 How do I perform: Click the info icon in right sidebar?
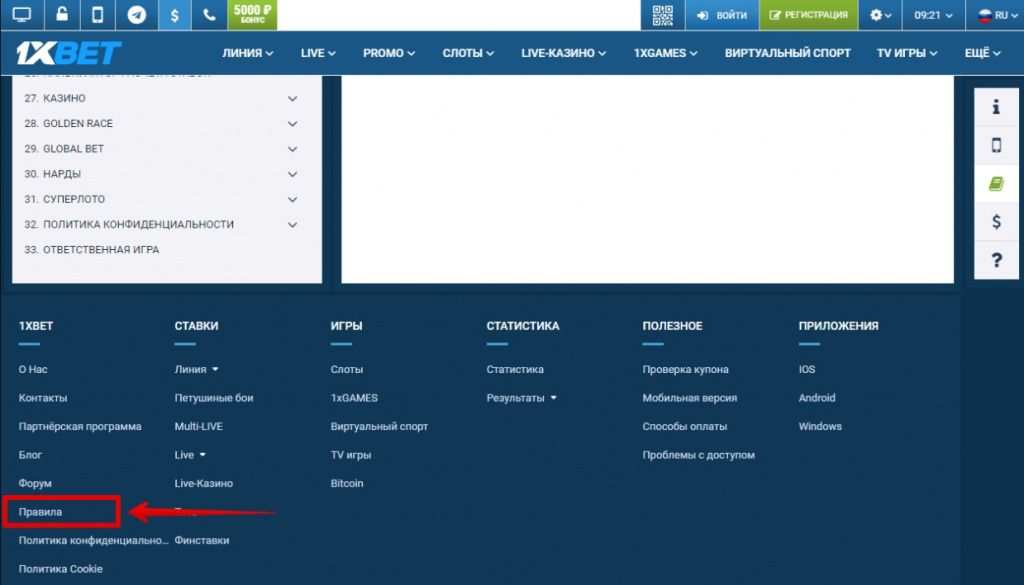point(996,107)
